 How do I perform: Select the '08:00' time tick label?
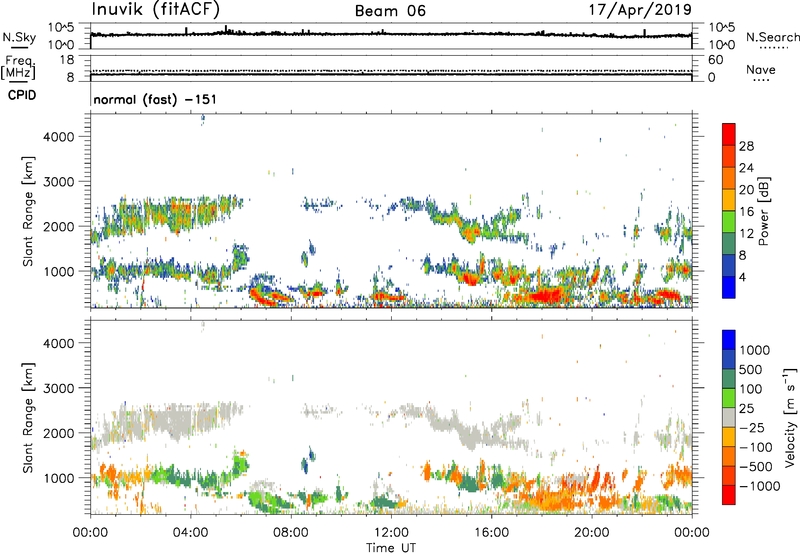(x=291, y=533)
